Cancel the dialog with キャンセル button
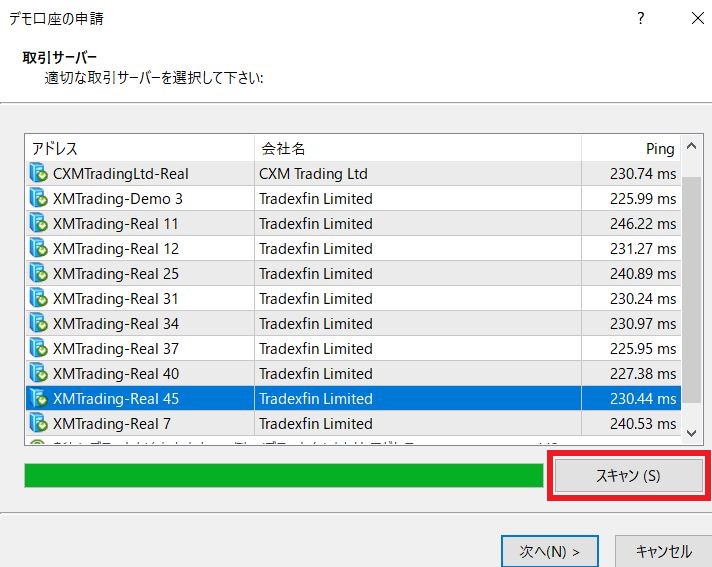 [663, 551]
